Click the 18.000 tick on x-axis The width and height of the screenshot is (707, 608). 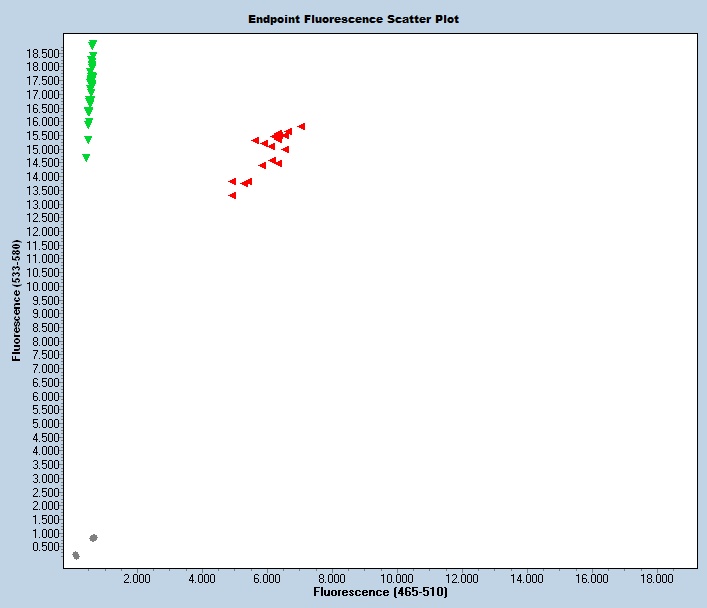(657, 579)
